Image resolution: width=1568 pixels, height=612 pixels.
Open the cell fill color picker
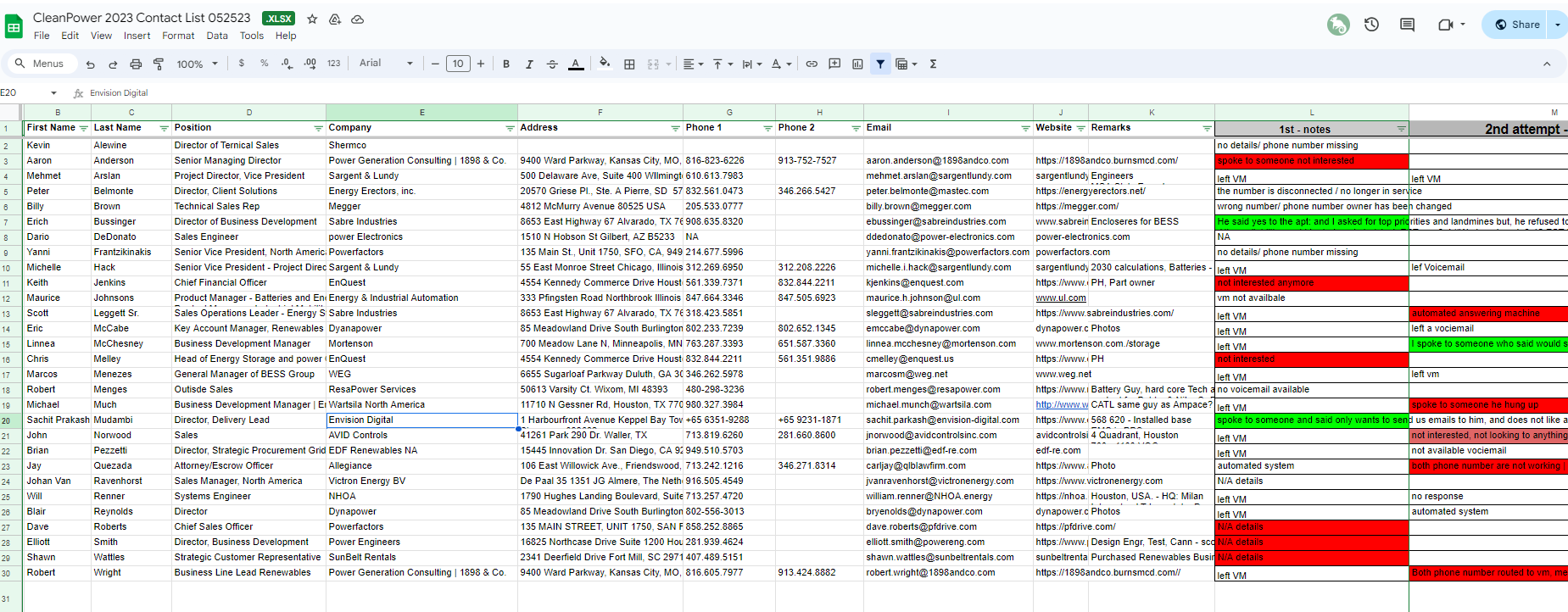tap(605, 64)
